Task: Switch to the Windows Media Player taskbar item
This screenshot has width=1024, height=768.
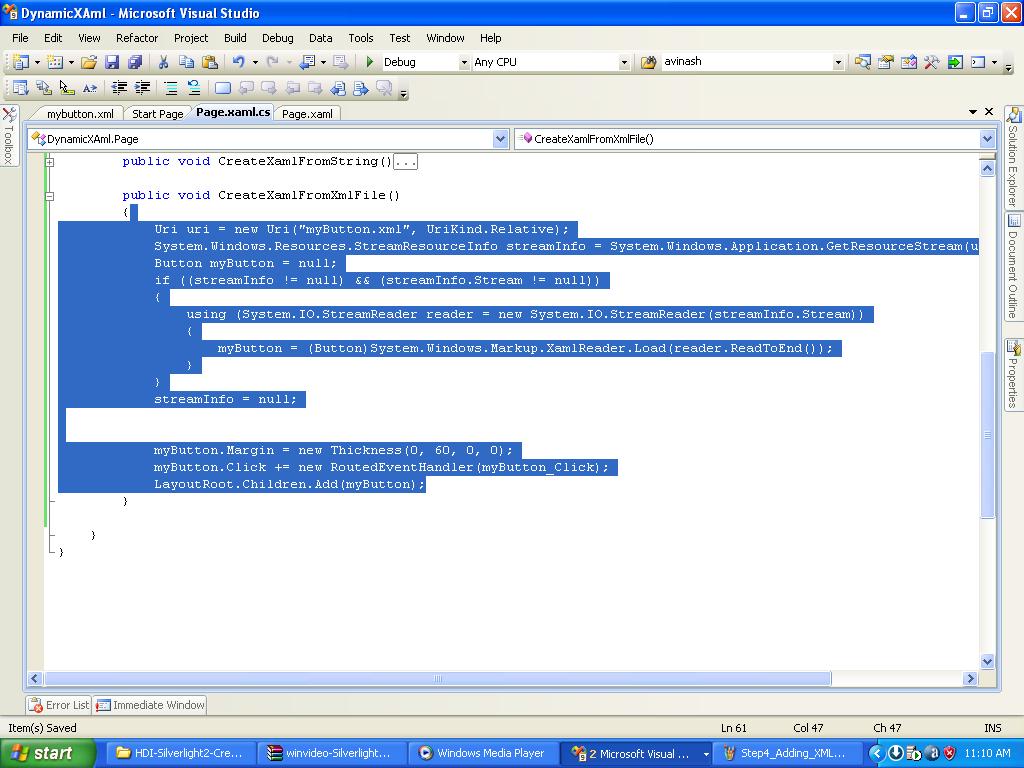Action: tap(482, 754)
